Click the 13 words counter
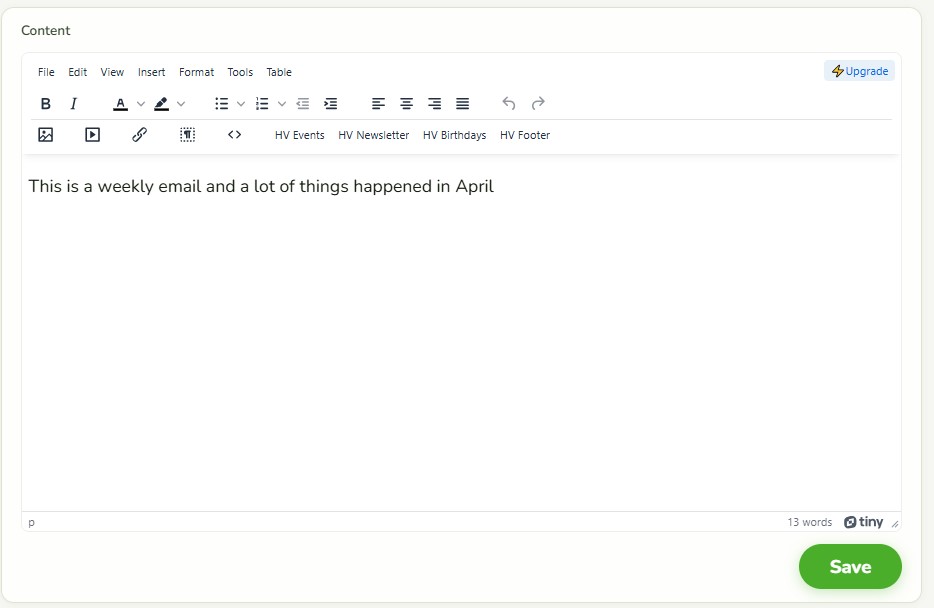The image size is (934, 608). coord(810,522)
